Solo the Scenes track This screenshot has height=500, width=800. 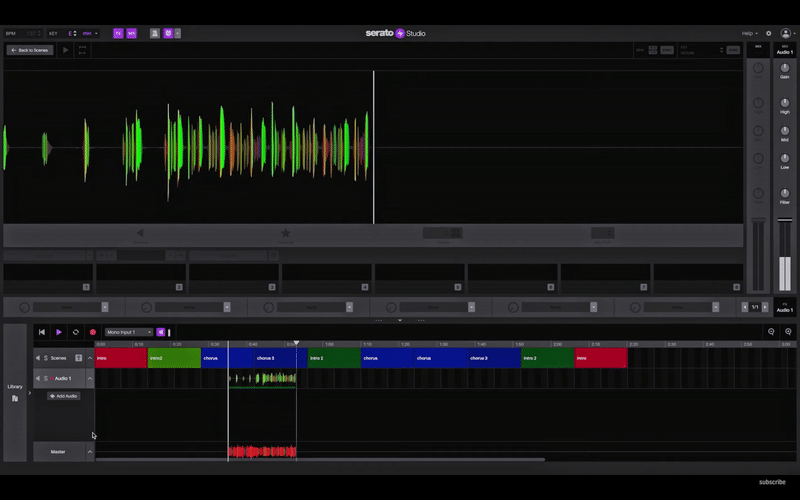tap(46, 358)
